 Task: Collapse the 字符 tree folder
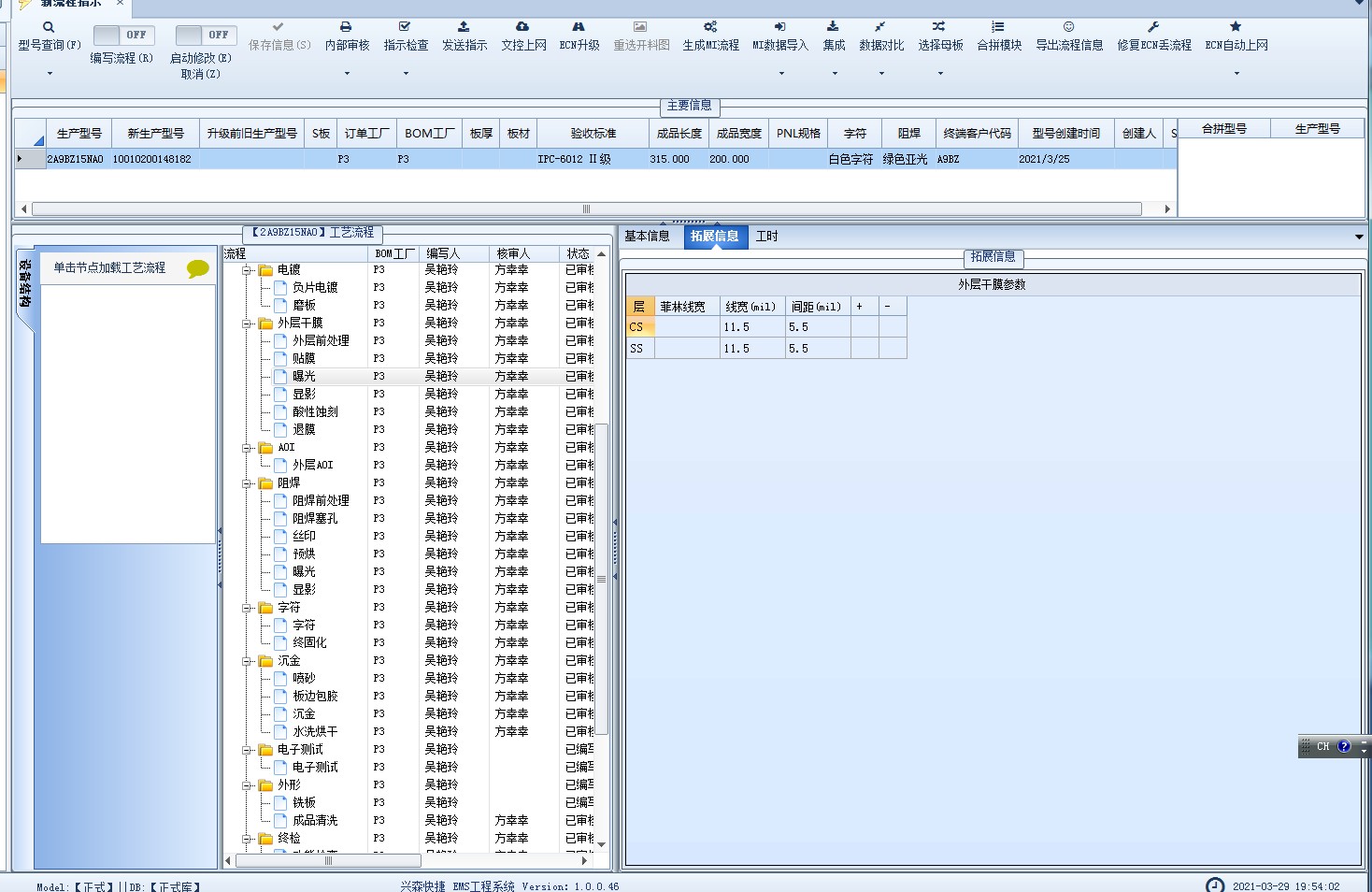tap(248, 608)
